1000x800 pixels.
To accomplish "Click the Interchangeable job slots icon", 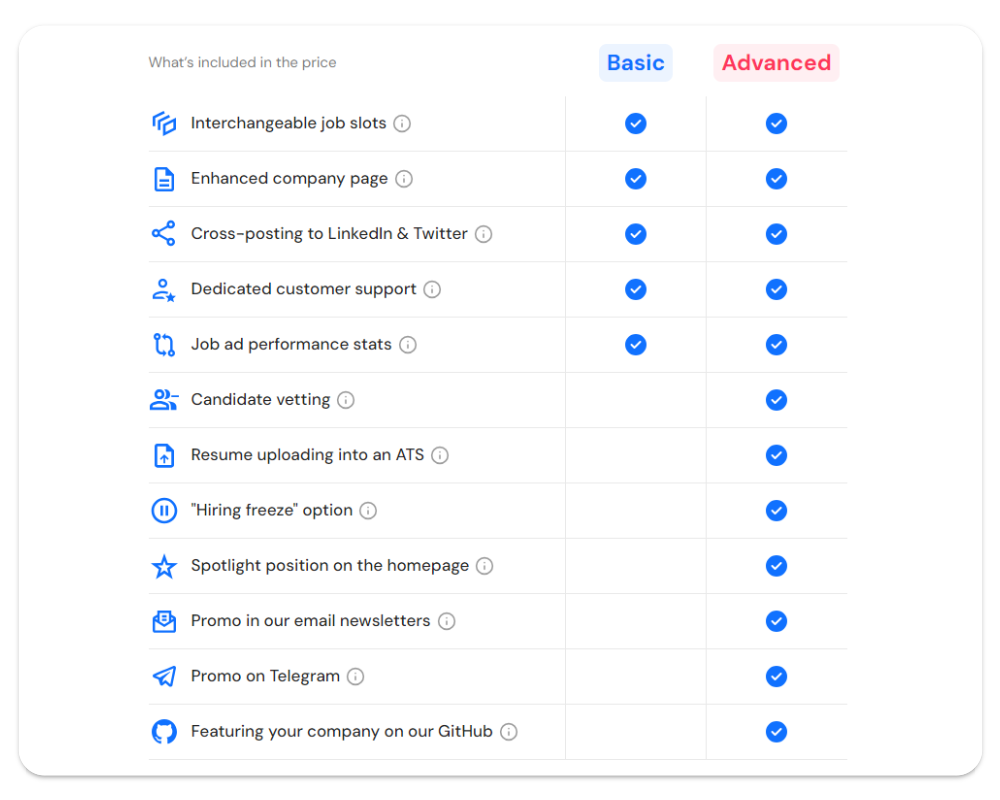I will 164,124.
